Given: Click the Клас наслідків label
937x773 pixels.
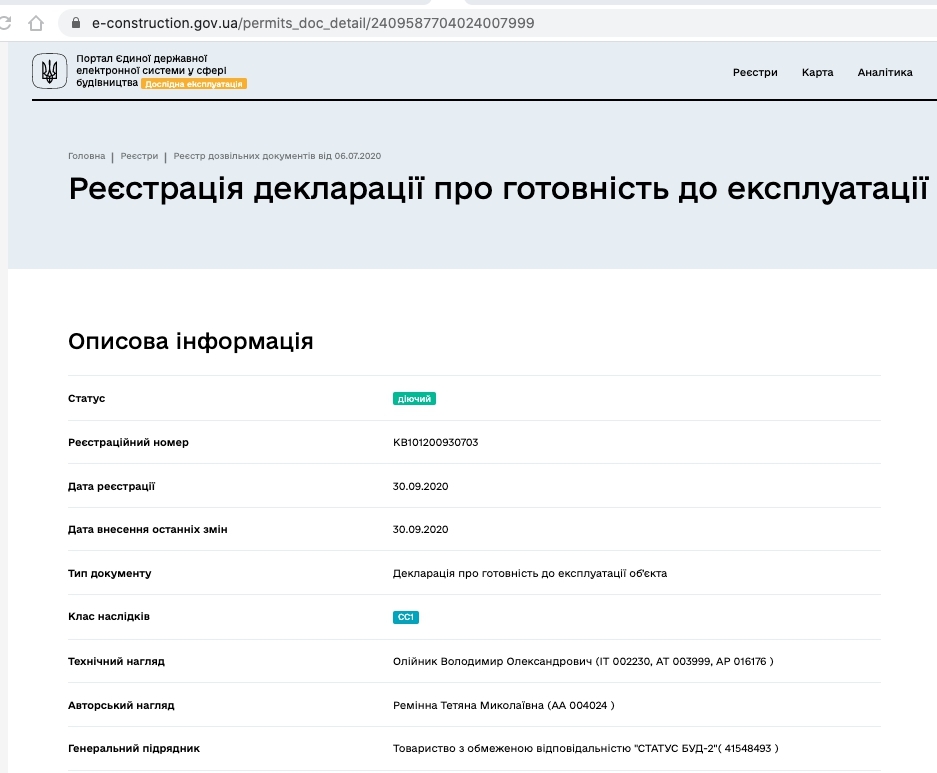Looking at the screenshot, I should tap(109, 616).
